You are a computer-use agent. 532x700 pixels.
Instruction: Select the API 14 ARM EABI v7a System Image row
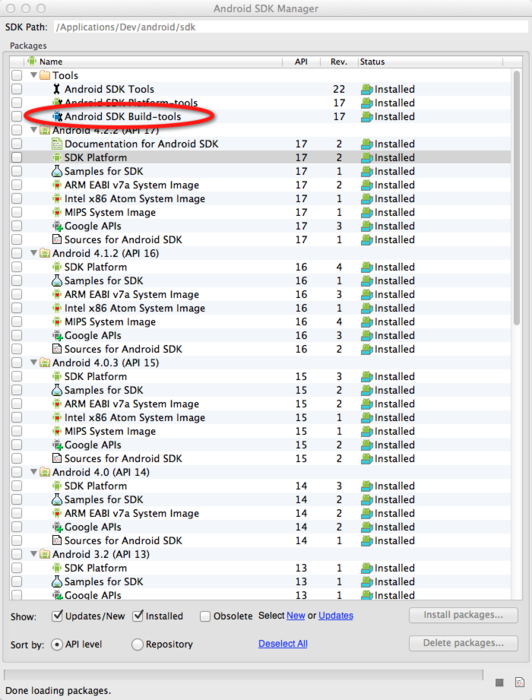point(261,513)
